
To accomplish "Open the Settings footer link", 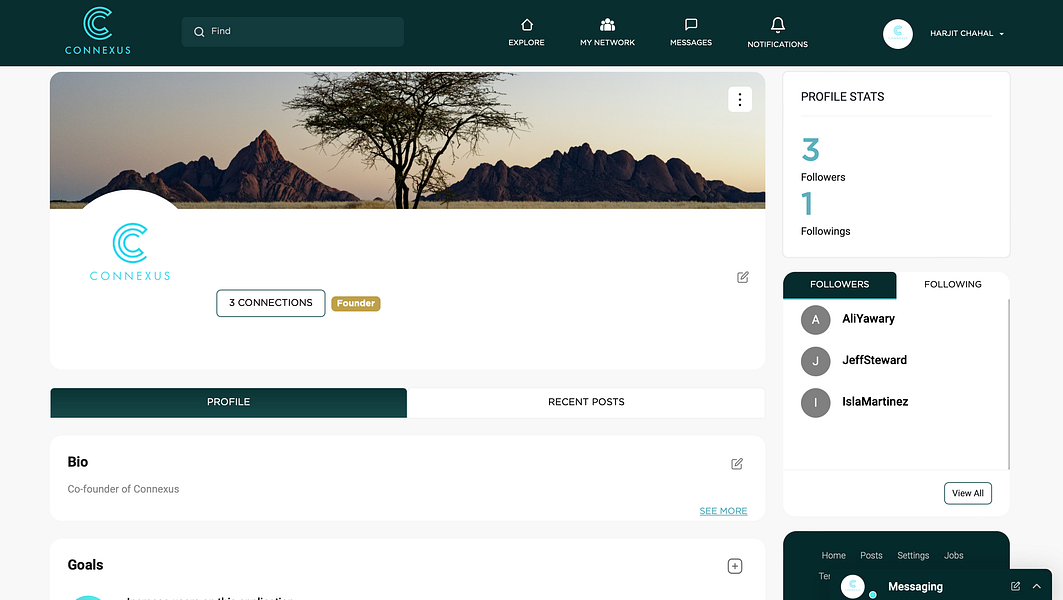I will pos(912,555).
